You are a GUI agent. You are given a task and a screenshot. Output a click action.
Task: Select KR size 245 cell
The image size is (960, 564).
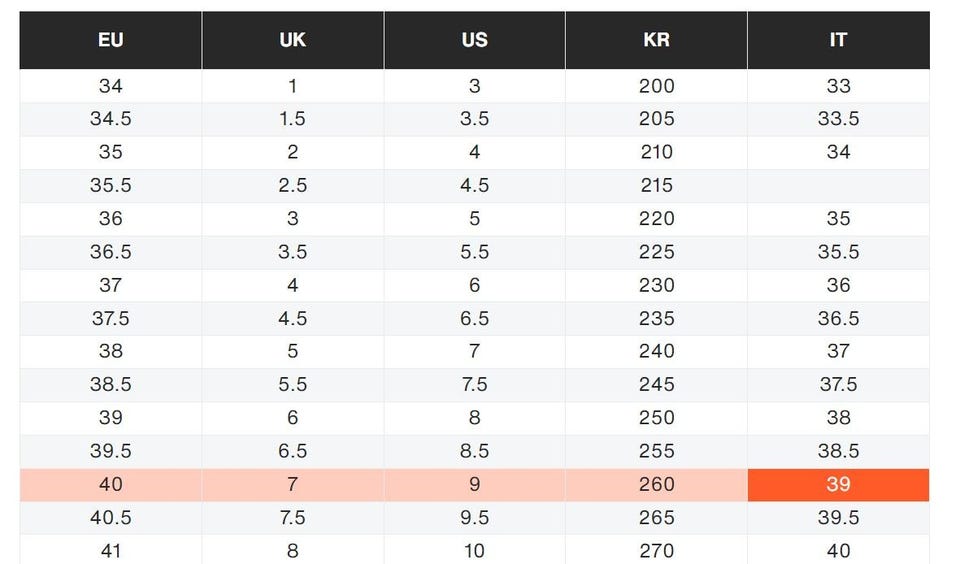tap(656, 385)
